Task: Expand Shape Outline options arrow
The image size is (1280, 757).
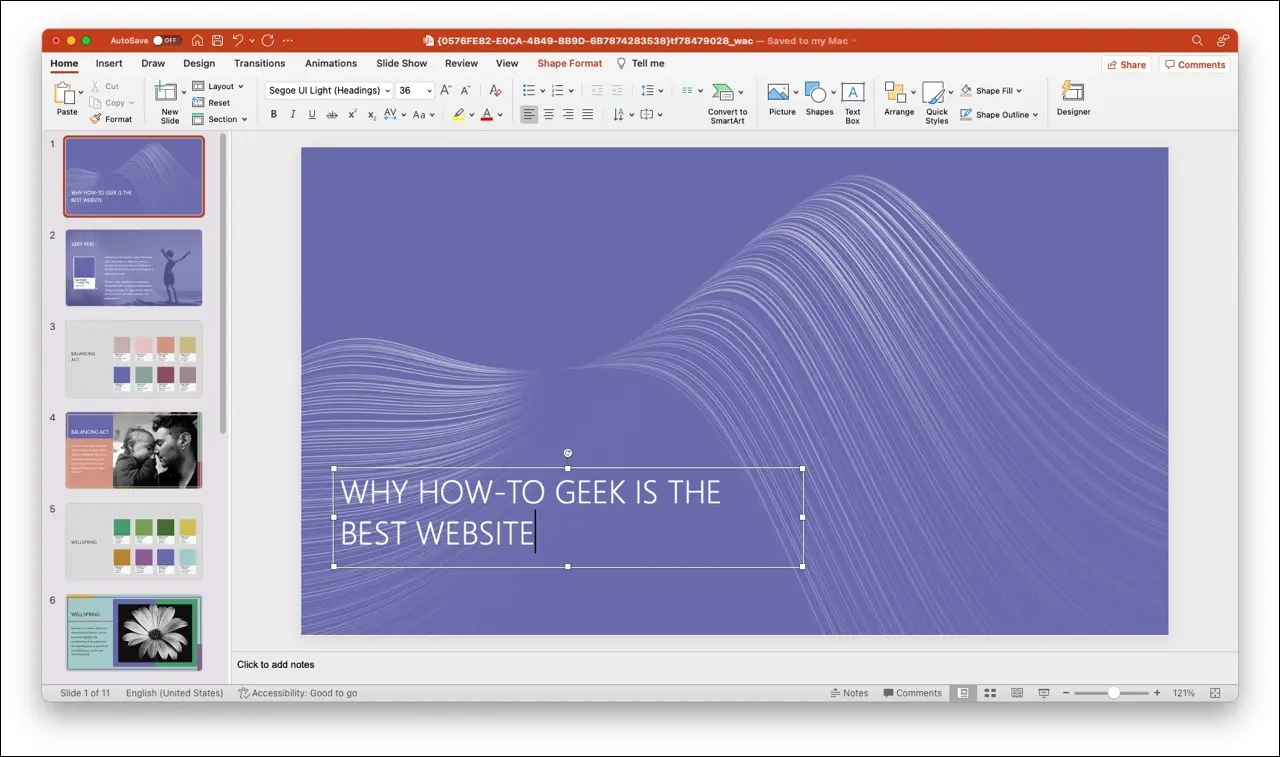Action: click(x=1035, y=115)
